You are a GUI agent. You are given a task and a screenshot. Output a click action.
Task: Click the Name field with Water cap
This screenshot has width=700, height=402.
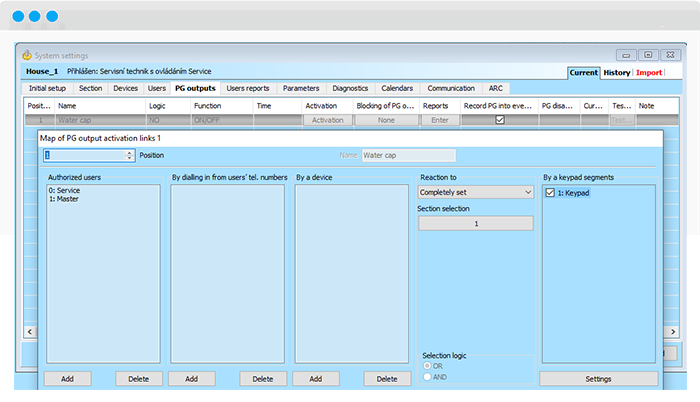(x=408, y=155)
